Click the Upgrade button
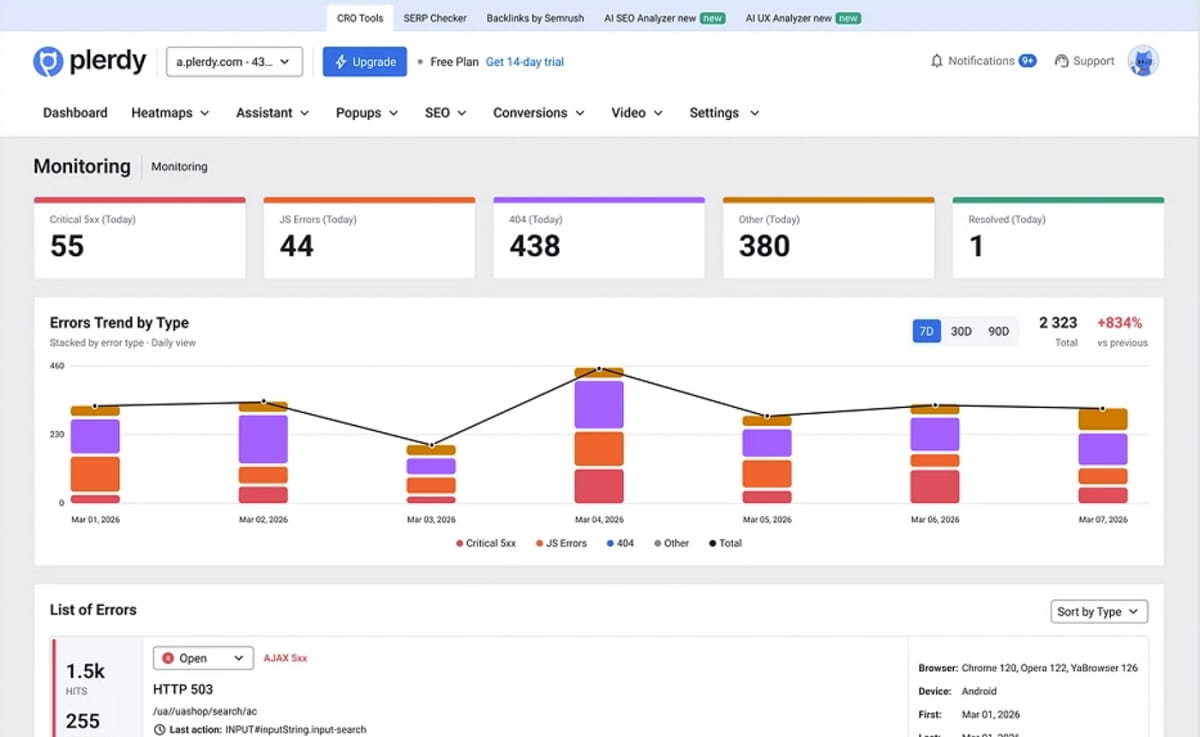Viewport: 1200px width, 737px height. tap(365, 61)
